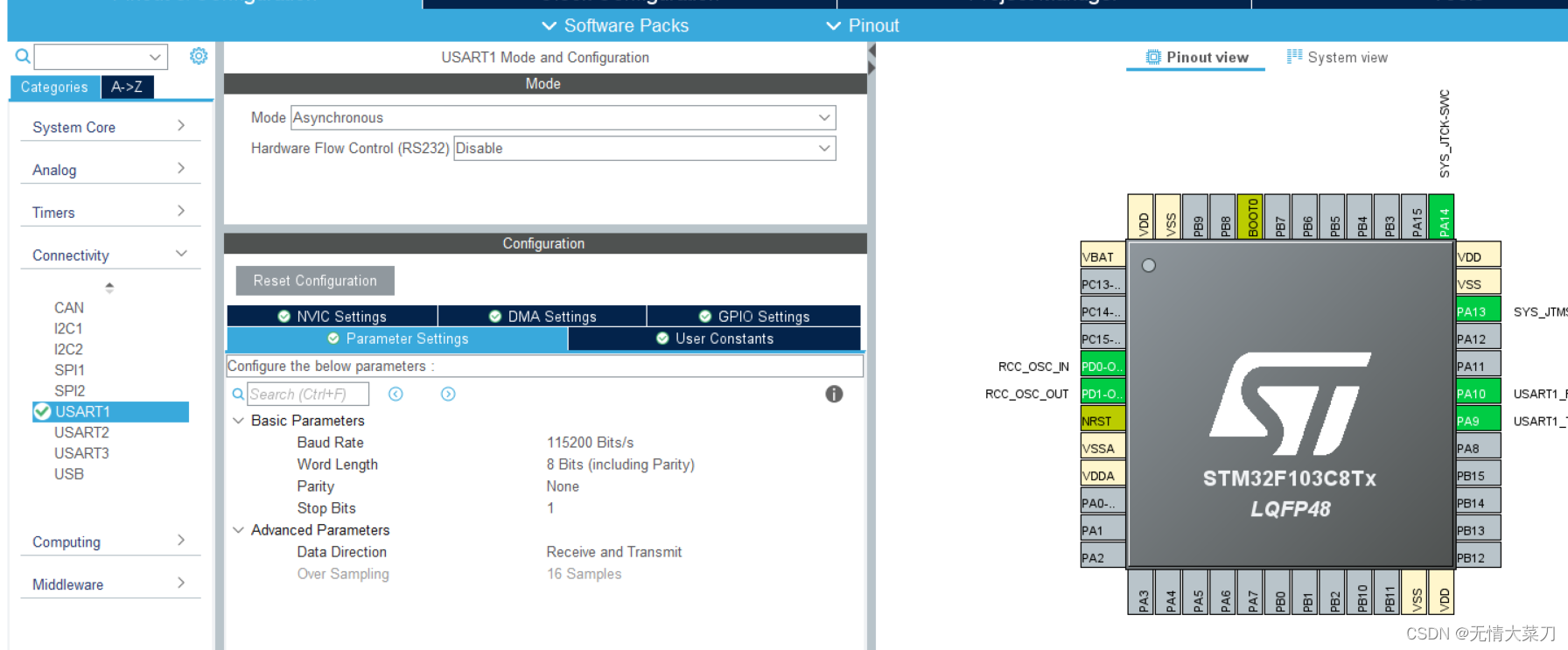Click the small scroll-up arrow above CAN
Screen dimensions: 1568x650
coord(109,287)
